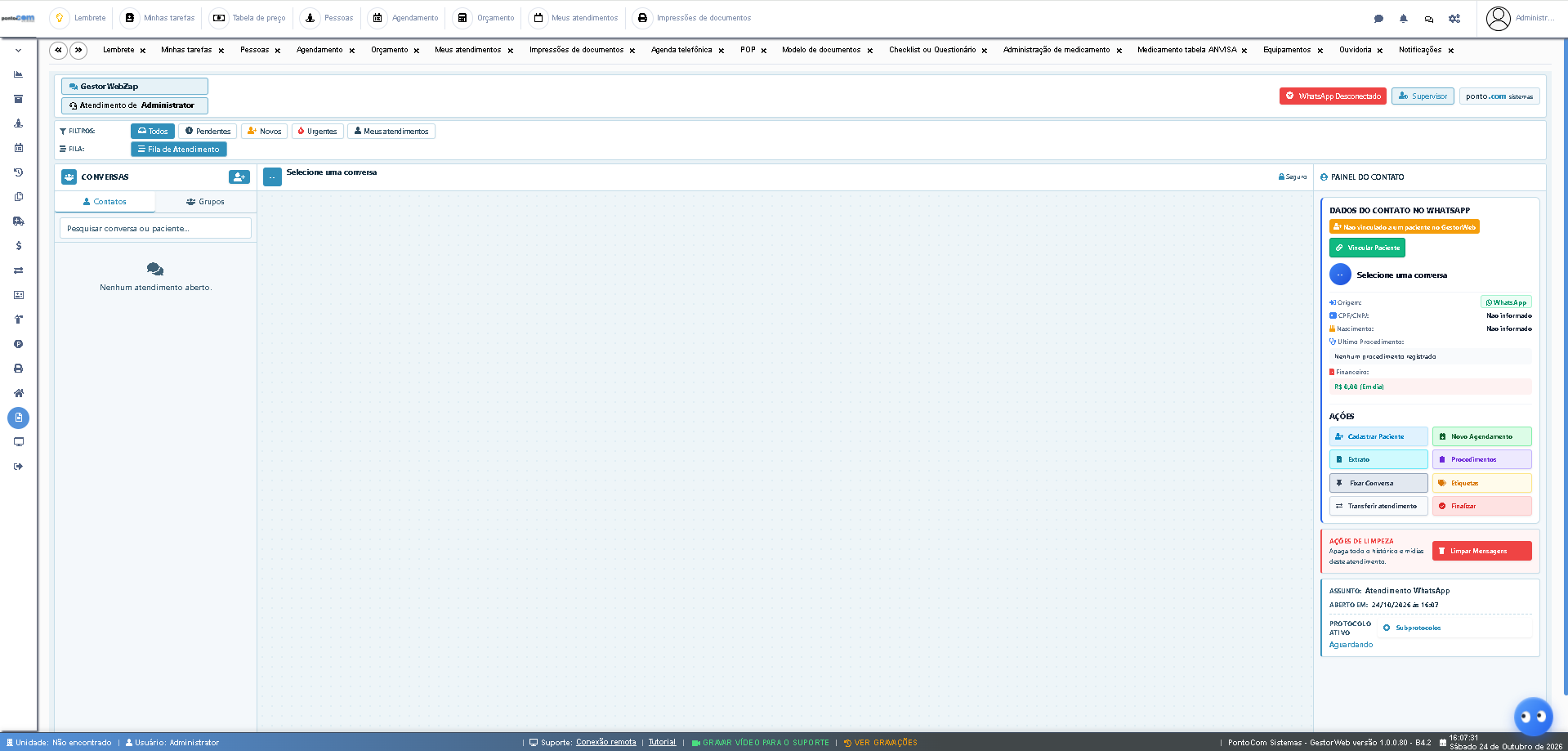The height and width of the screenshot is (751, 1568).
Task: Open the Administrator user profile menu
Action: click(x=1521, y=18)
